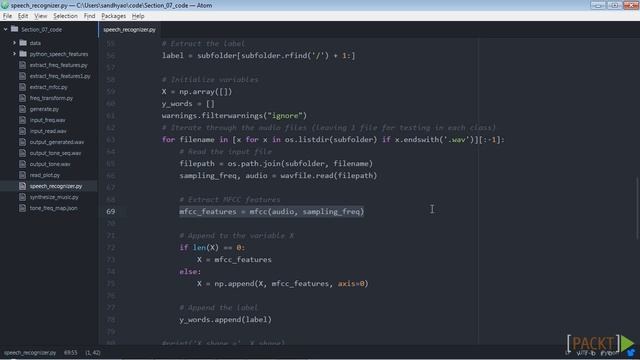Screen dimensions: 640x360
Task: Expand the python_speech_features folder arrow
Action: [x=14, y=54]
